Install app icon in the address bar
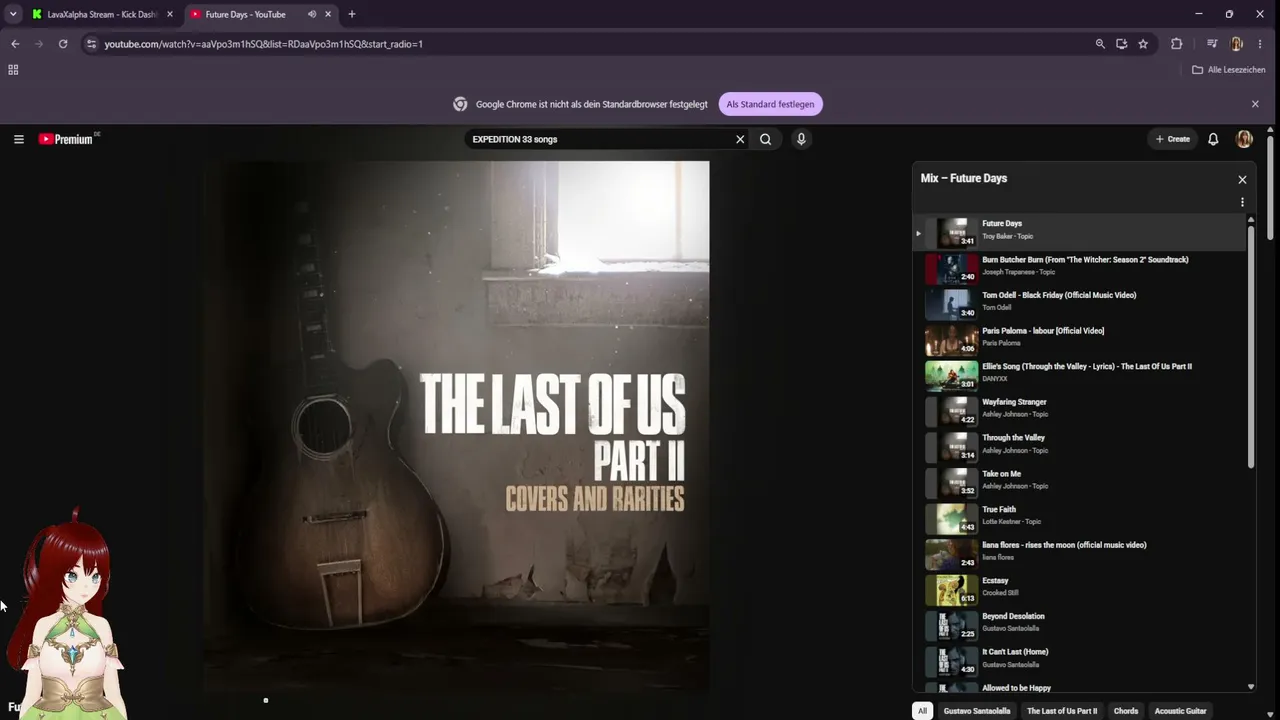This screenshot has height=720, width=1280. (x=1122, y=44)
